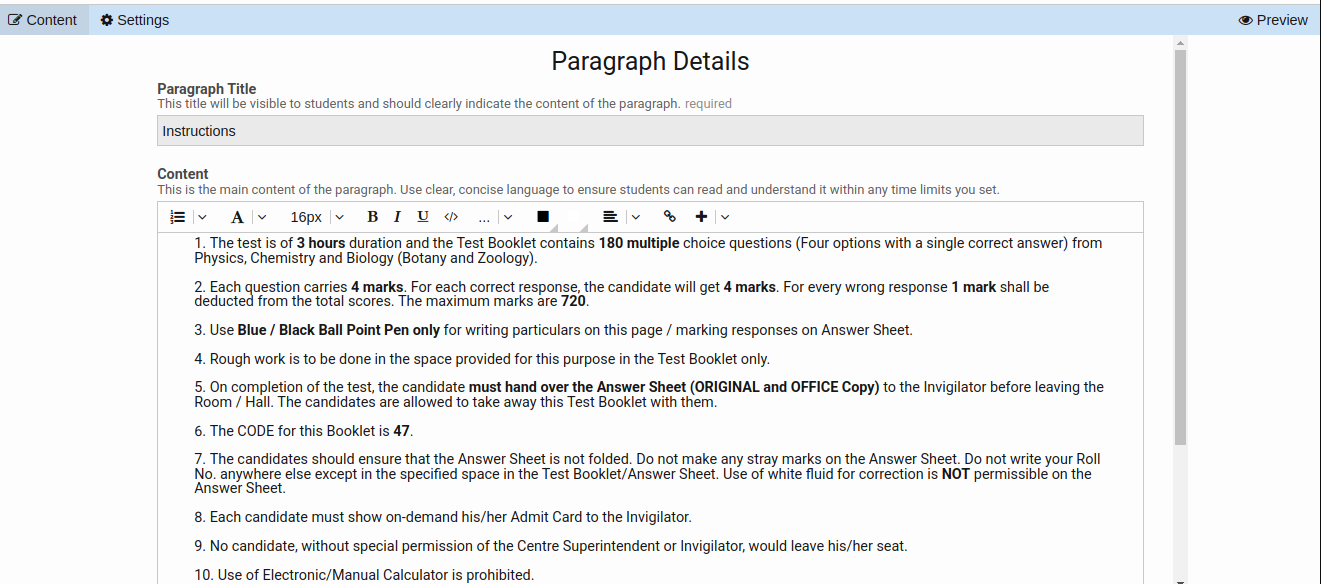Click the ellipsis more-options icon

[x=484, y=216]
